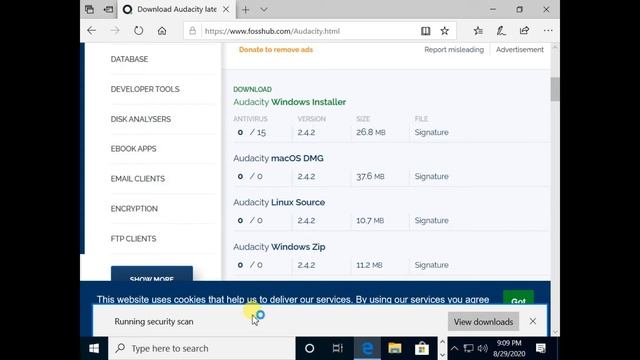Dismiss the security scan notification bar
Image resolution: width=640 pixels, height=360 pixels.
pos(533,321)
